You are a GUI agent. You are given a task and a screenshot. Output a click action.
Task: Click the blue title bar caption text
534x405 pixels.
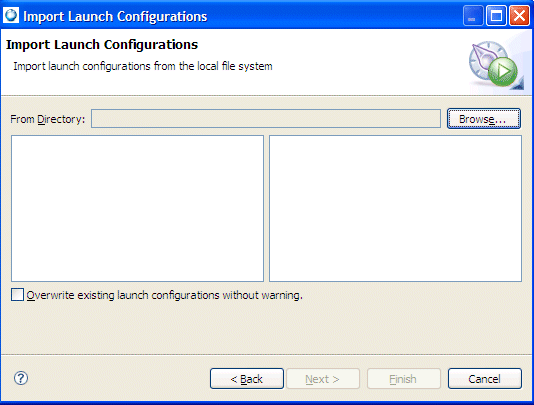[x=115, y=16]
